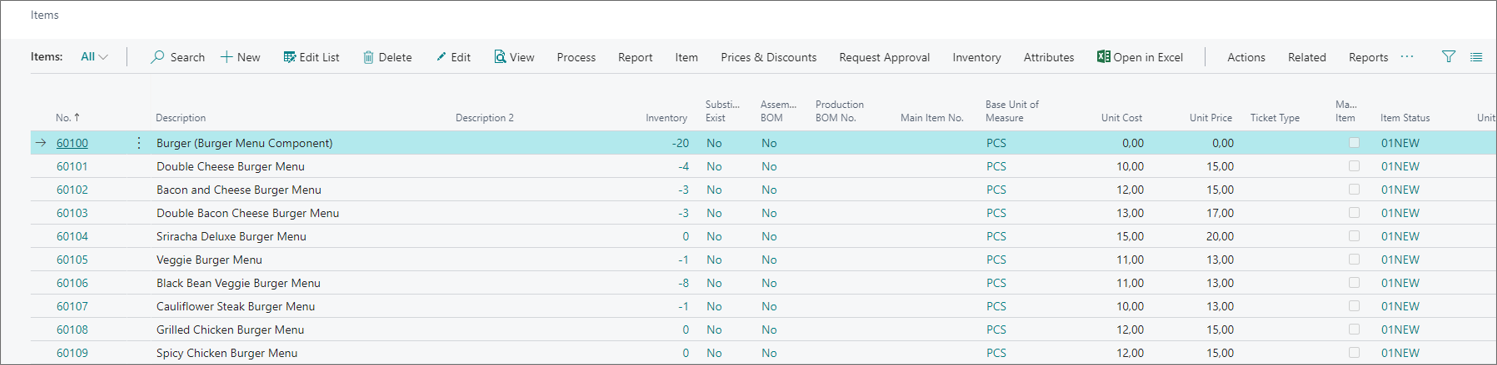The image size is (1497, 365).
Task: Toggle Main Item checkbox for 60103
Action: coord(1354,213)
